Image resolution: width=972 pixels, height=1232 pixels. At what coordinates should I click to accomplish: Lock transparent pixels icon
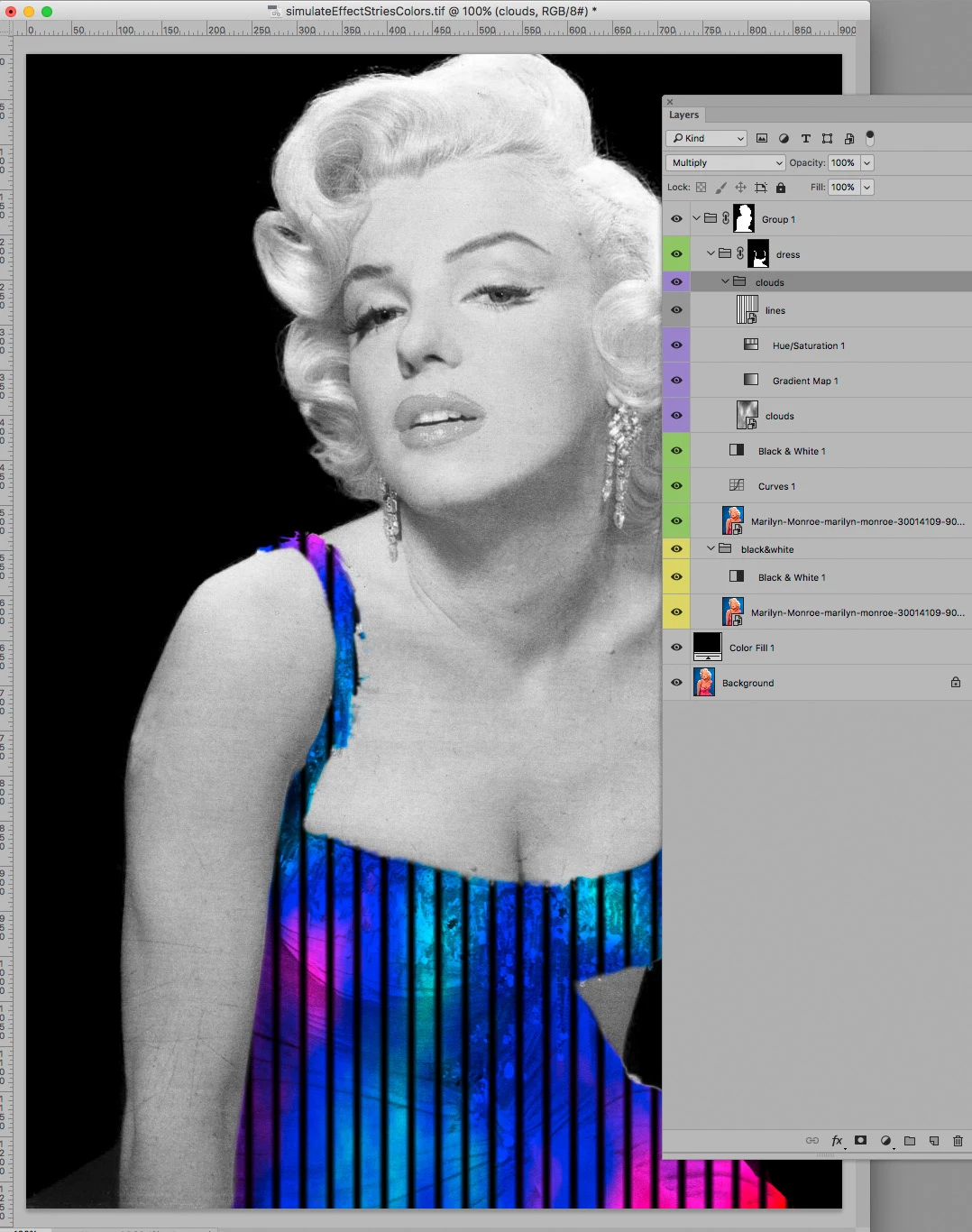701,188
